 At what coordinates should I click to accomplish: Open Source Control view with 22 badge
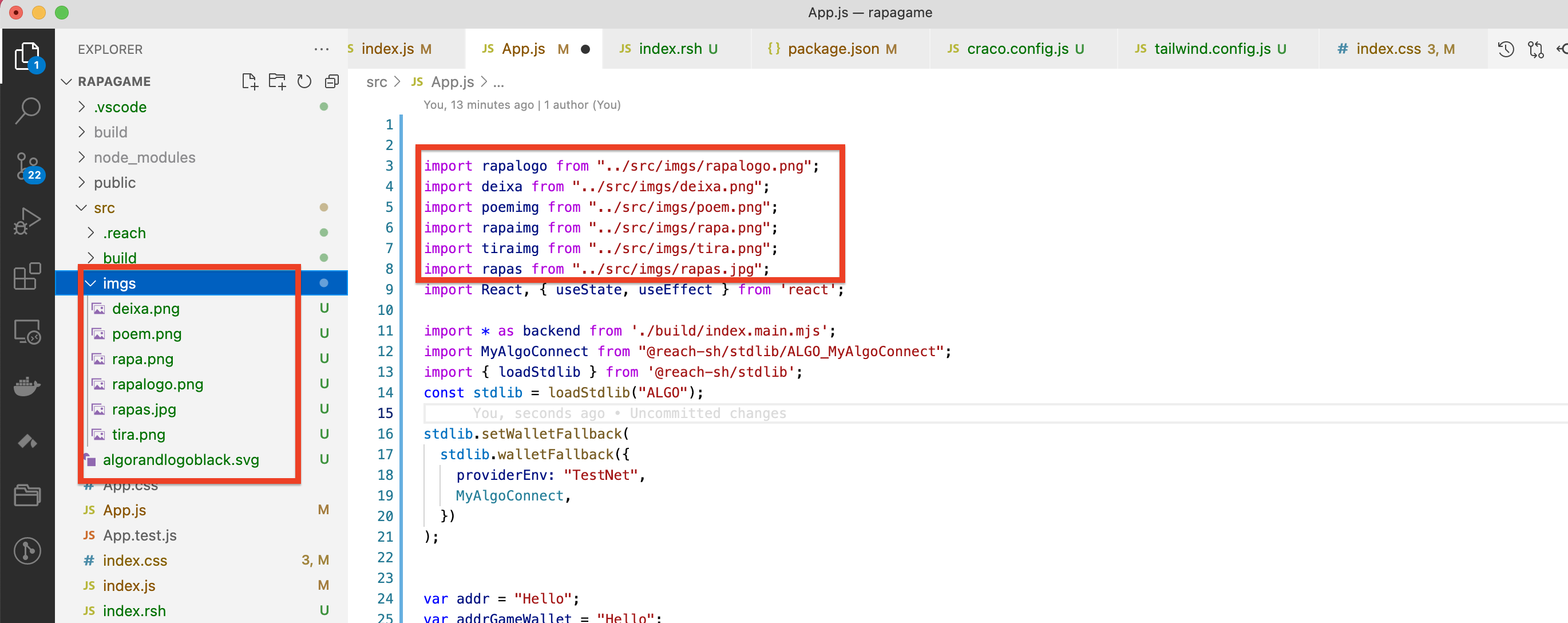tap(27, 166)
